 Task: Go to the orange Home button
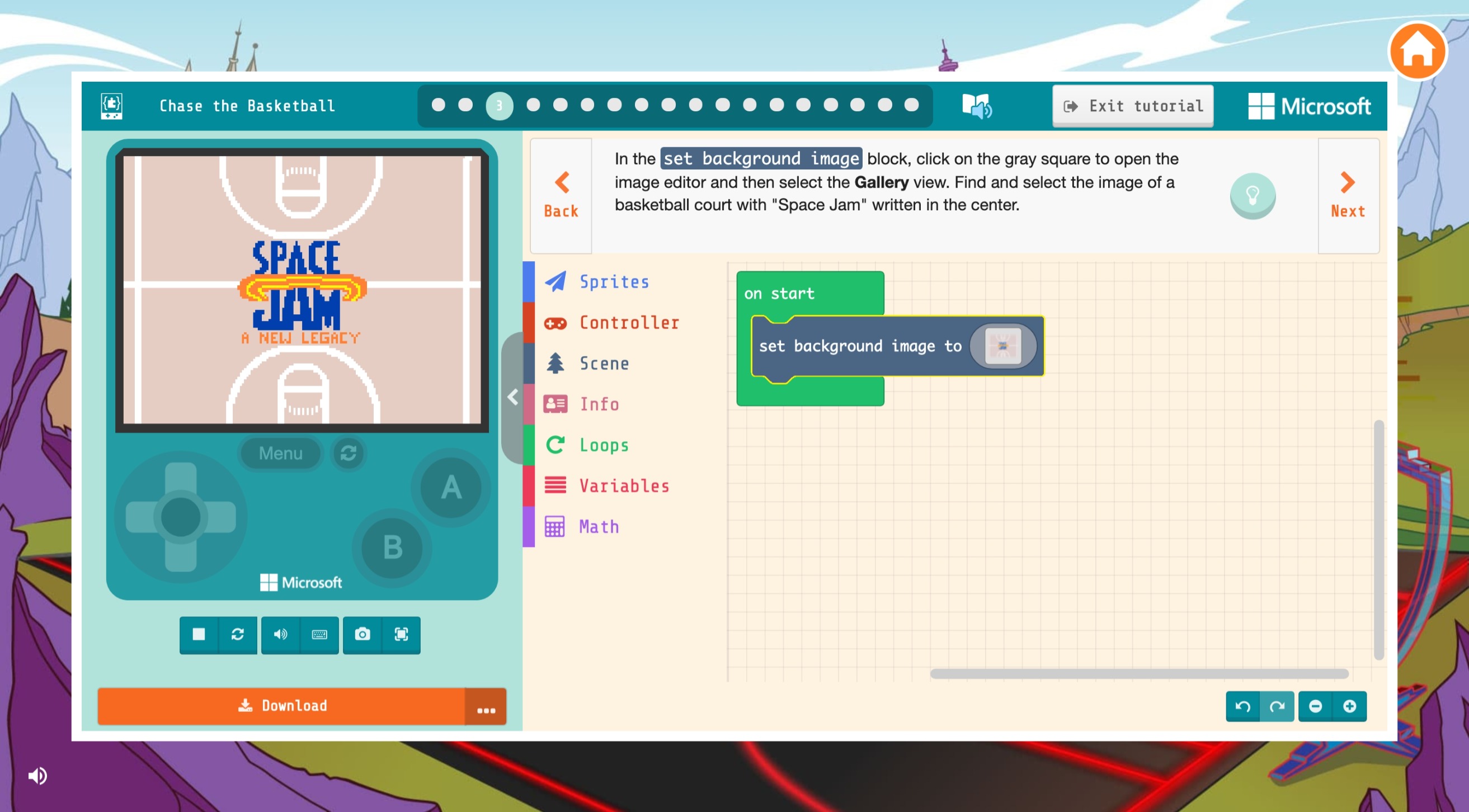(x=1417, y=51)
